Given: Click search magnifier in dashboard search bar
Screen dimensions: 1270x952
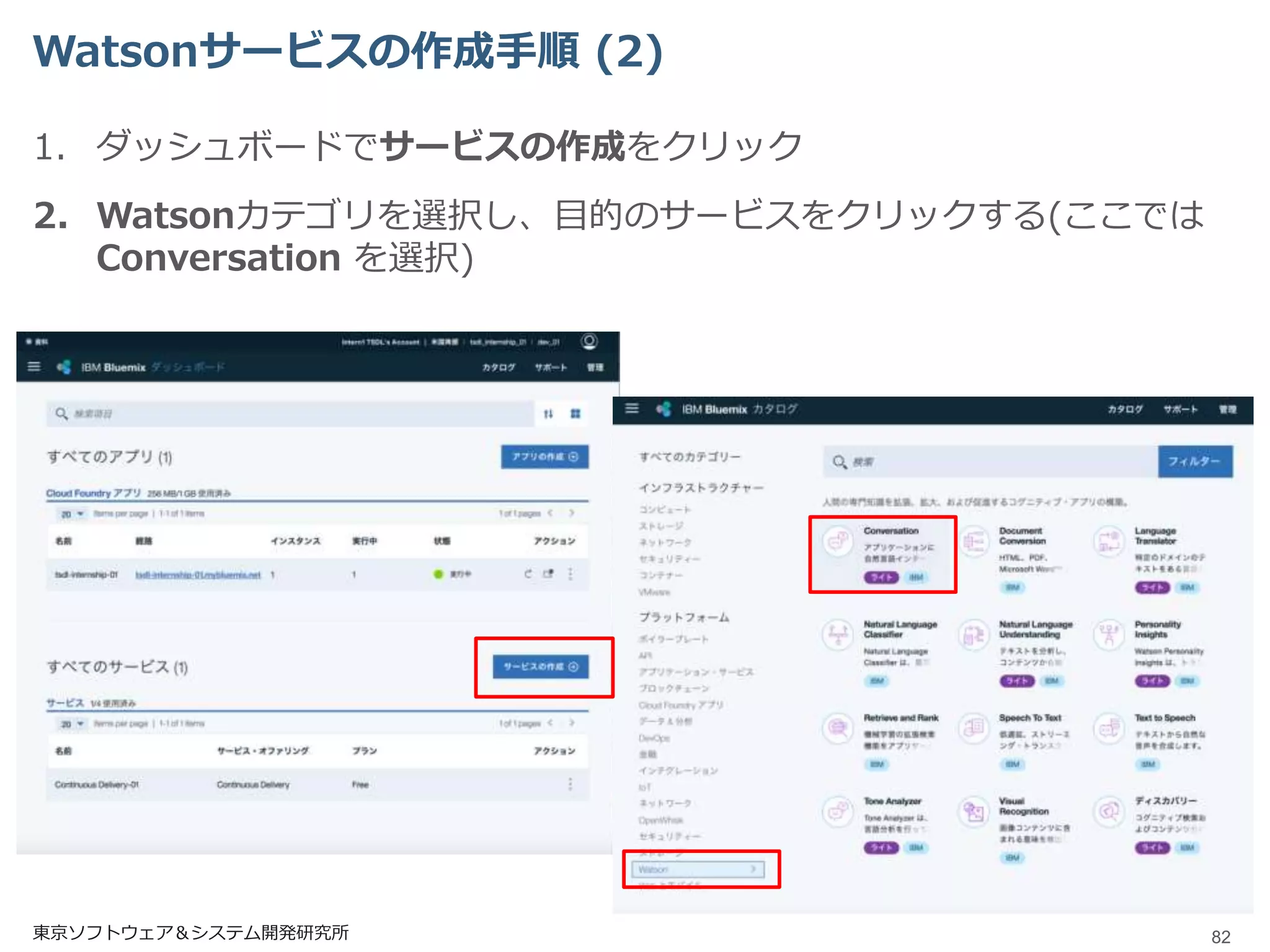Looking at the screenshot, I should 61,413.
